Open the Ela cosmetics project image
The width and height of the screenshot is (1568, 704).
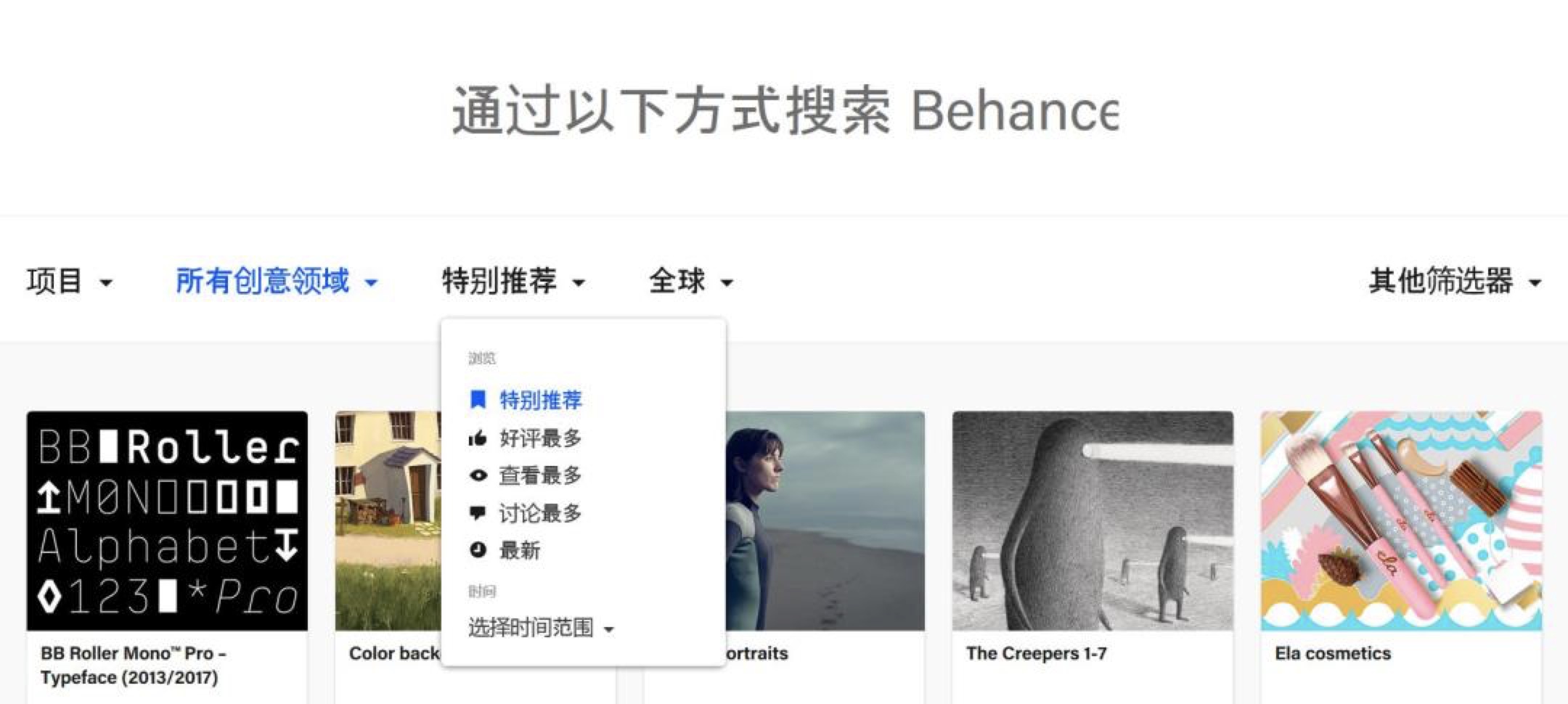(x=1401, y=521)
